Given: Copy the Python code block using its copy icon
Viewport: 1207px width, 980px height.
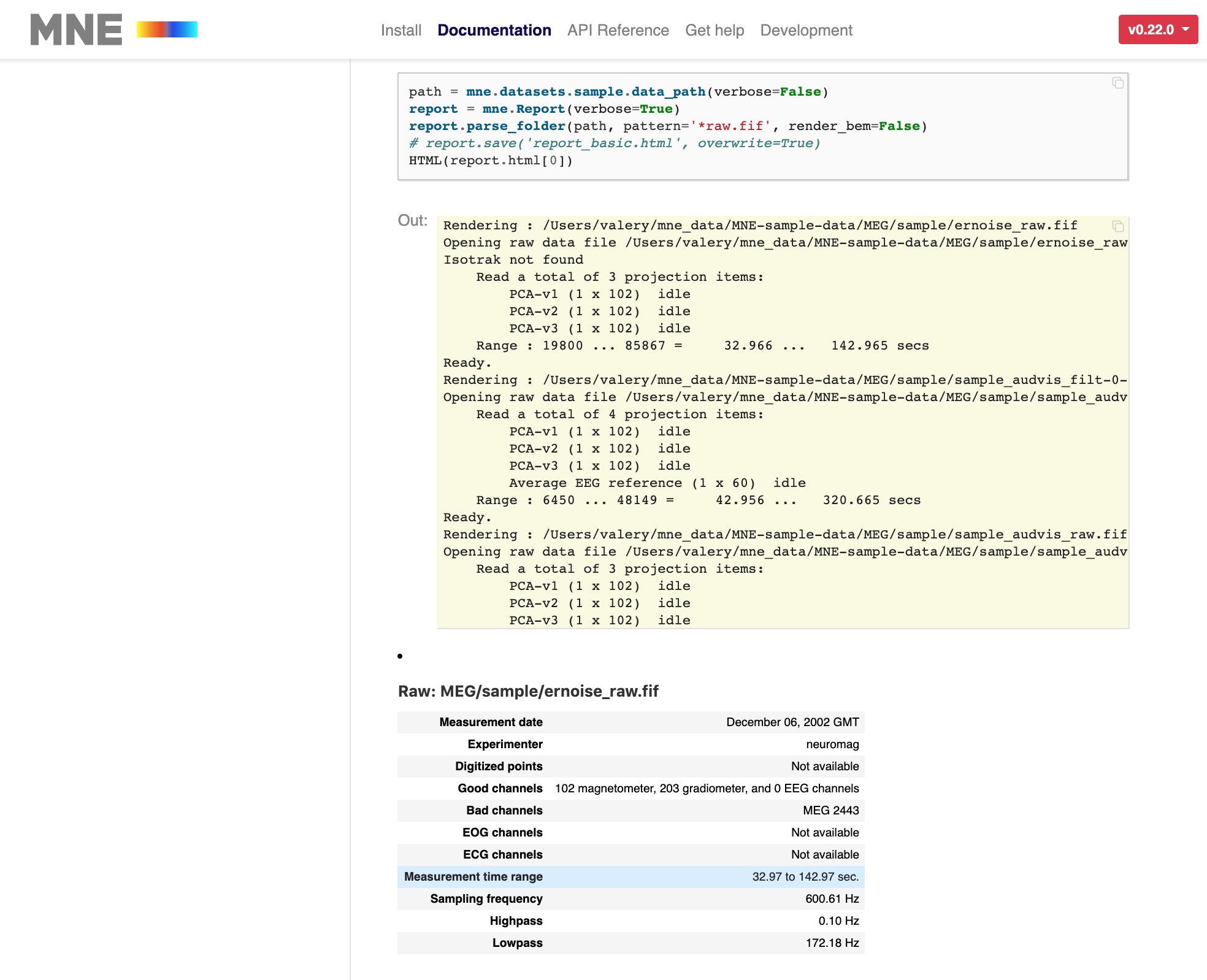Looking at the screenshot, I should [1117, 82].
